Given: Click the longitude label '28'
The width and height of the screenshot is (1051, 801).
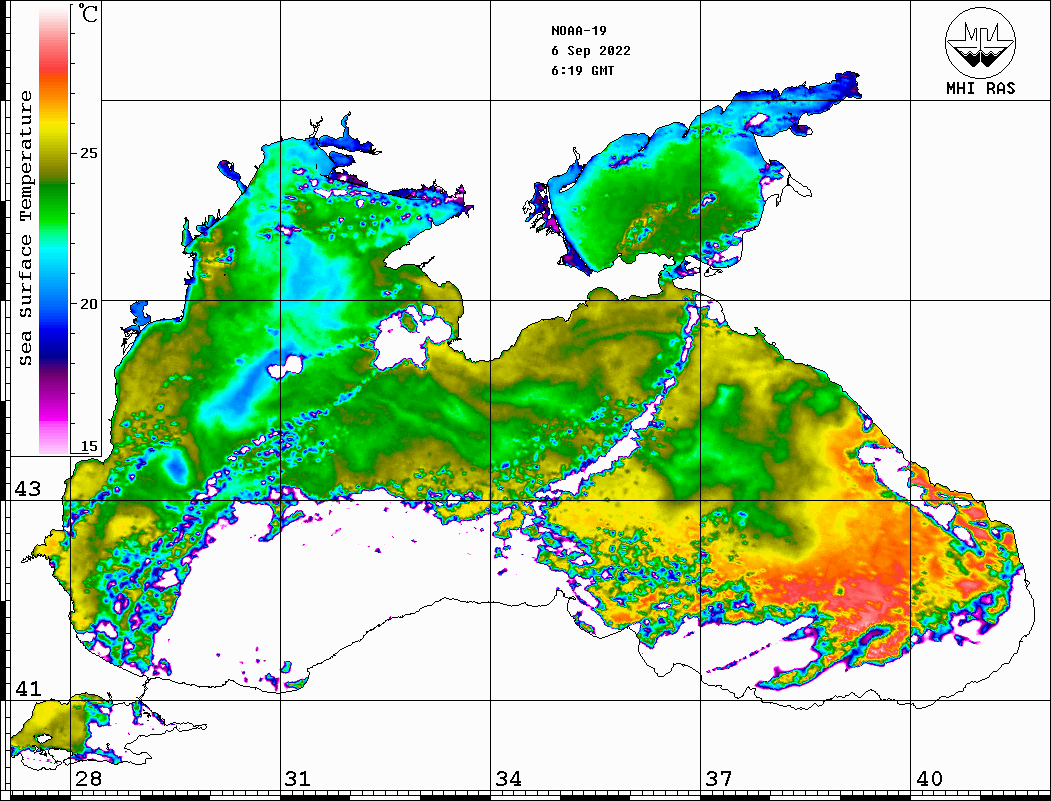Looking at the screenshot, I should coord(88,778).
